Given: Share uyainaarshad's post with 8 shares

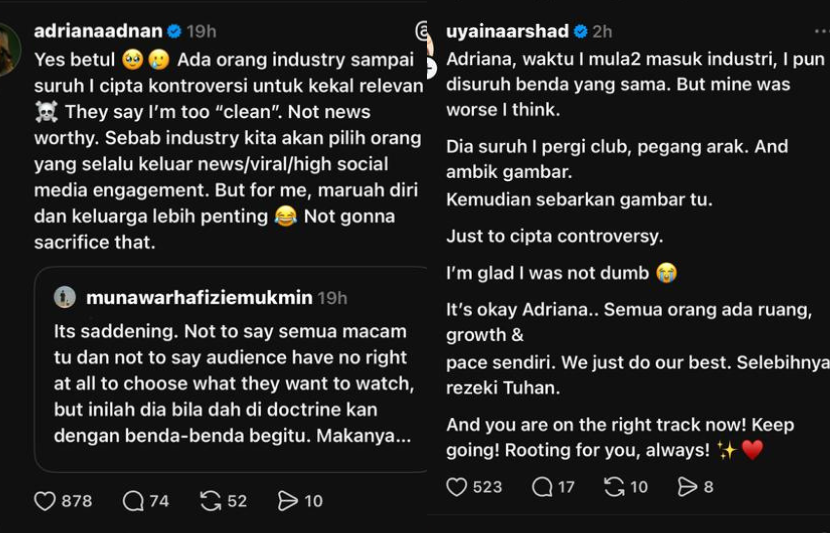Looking at the screenshot, I should click(x=687, y=487).
